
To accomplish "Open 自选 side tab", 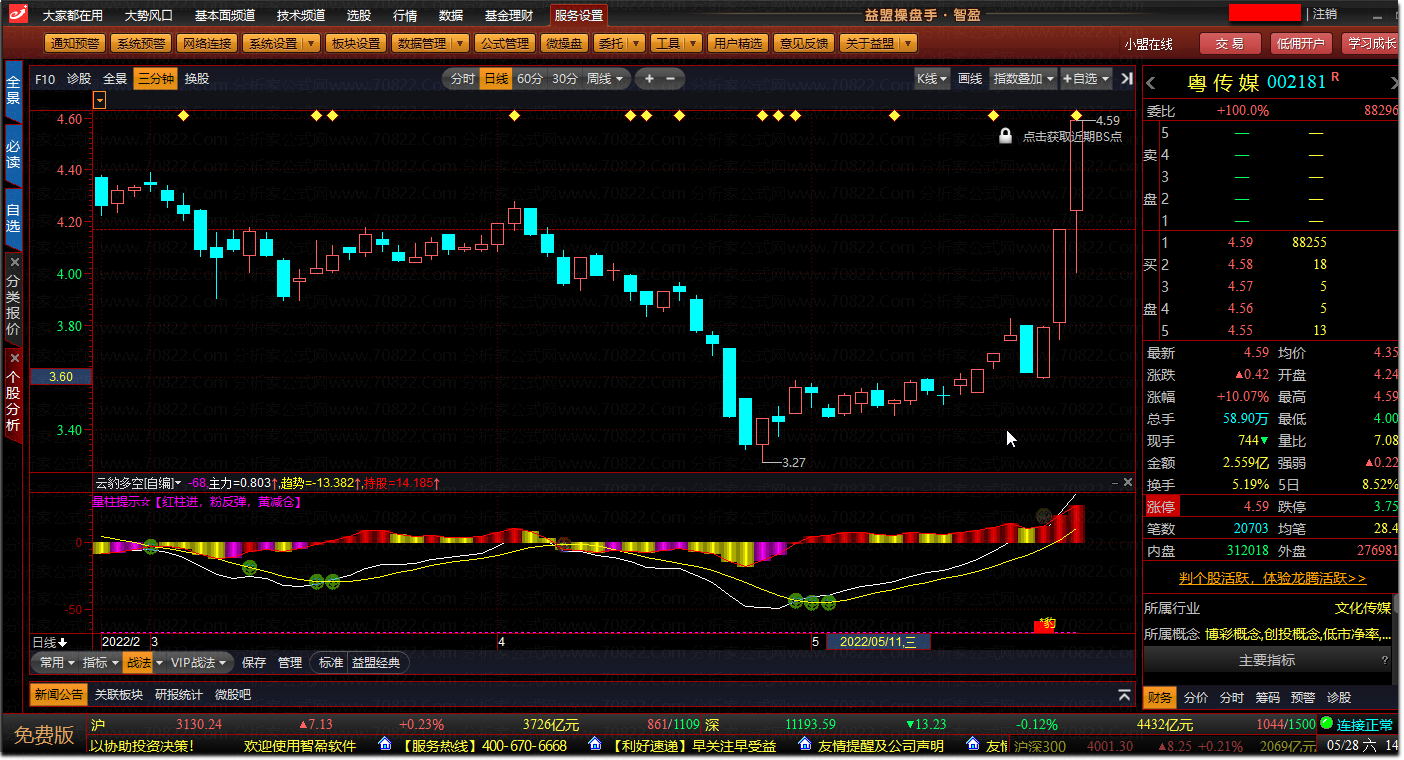I will pyautogui.click(x=13, y=218).
